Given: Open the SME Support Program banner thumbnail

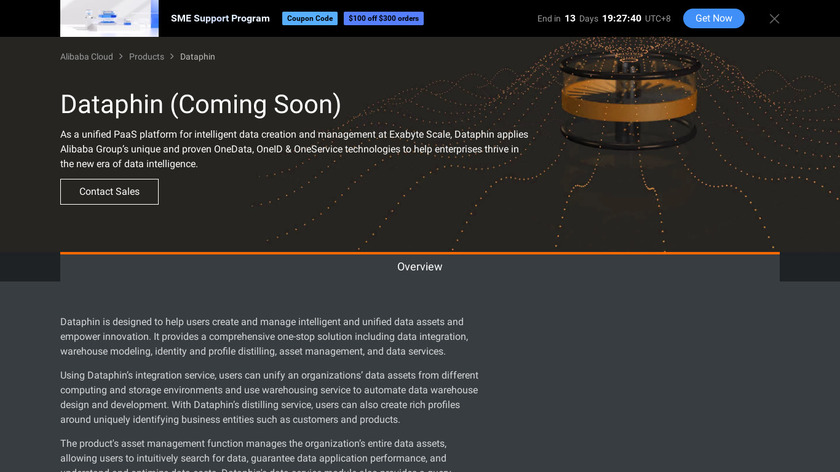Looking at the screenshot, I should pyautogui.click(x=109, y=18).
